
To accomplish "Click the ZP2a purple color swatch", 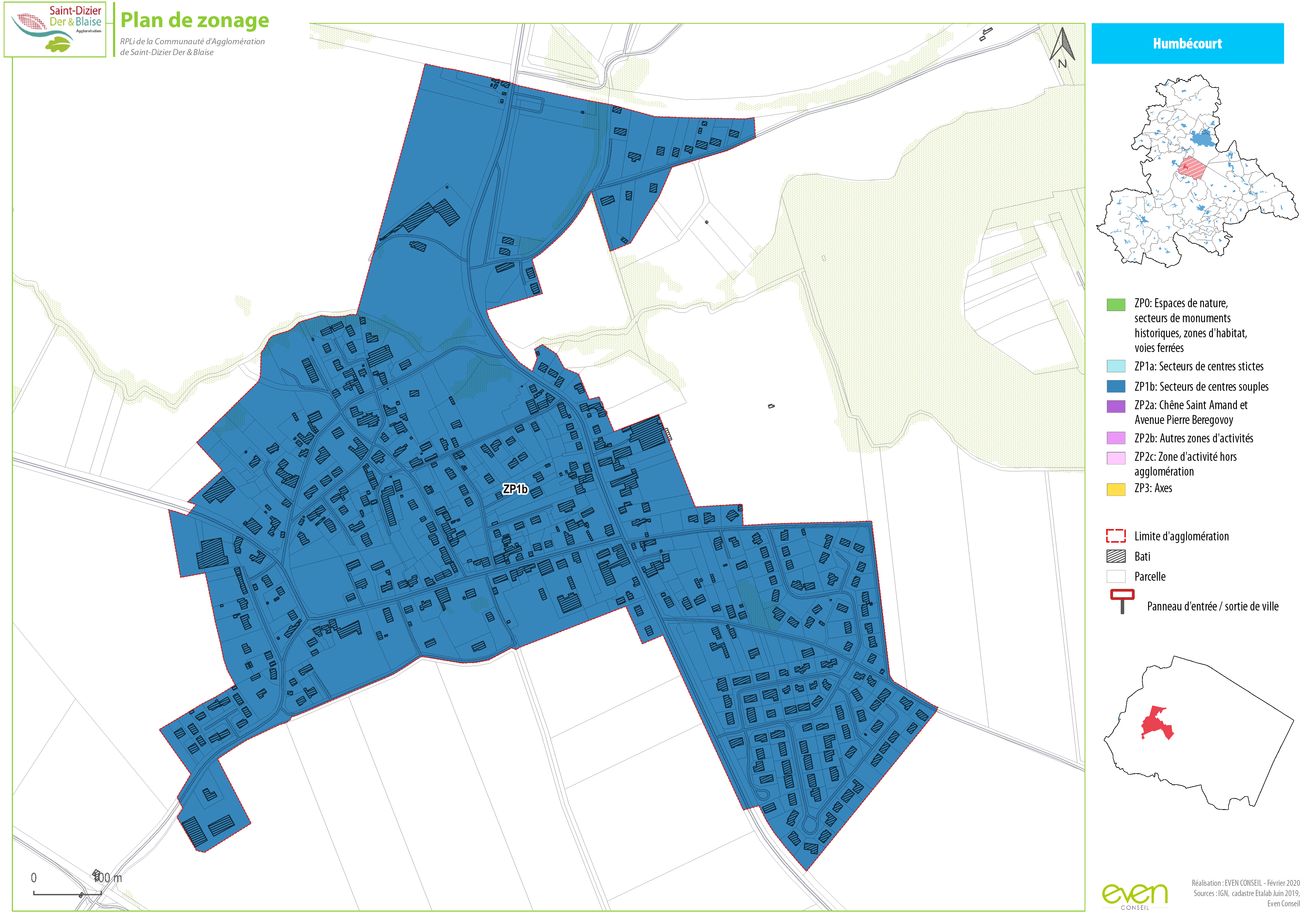I will click(1116, 406).
